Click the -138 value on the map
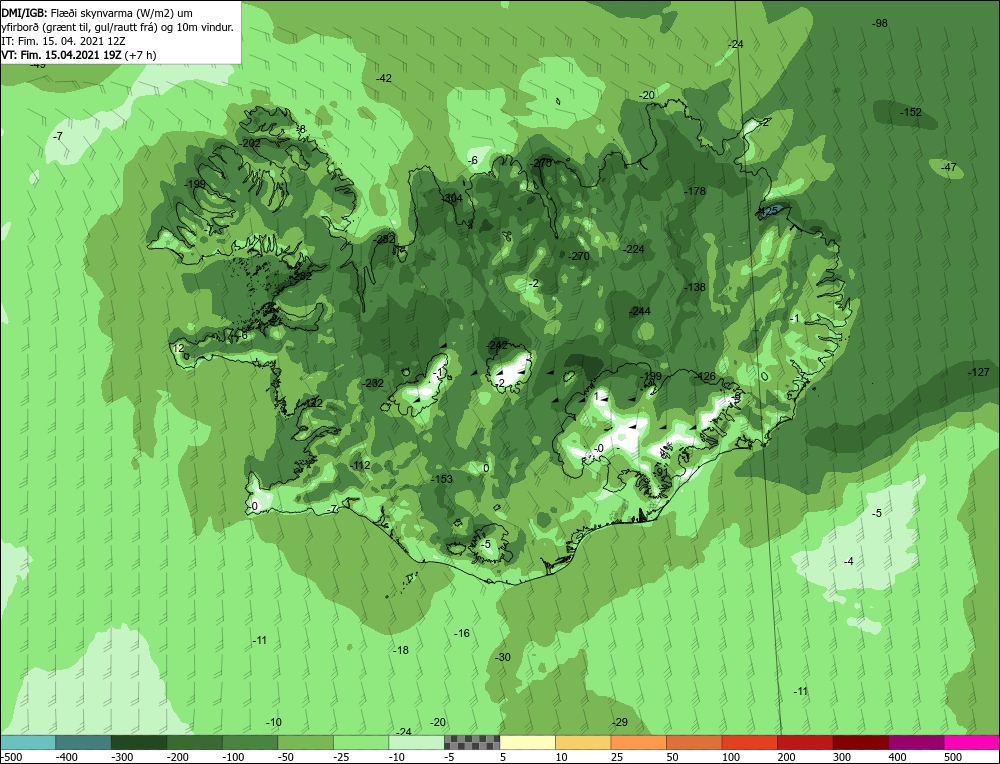 tap(695, 287)
